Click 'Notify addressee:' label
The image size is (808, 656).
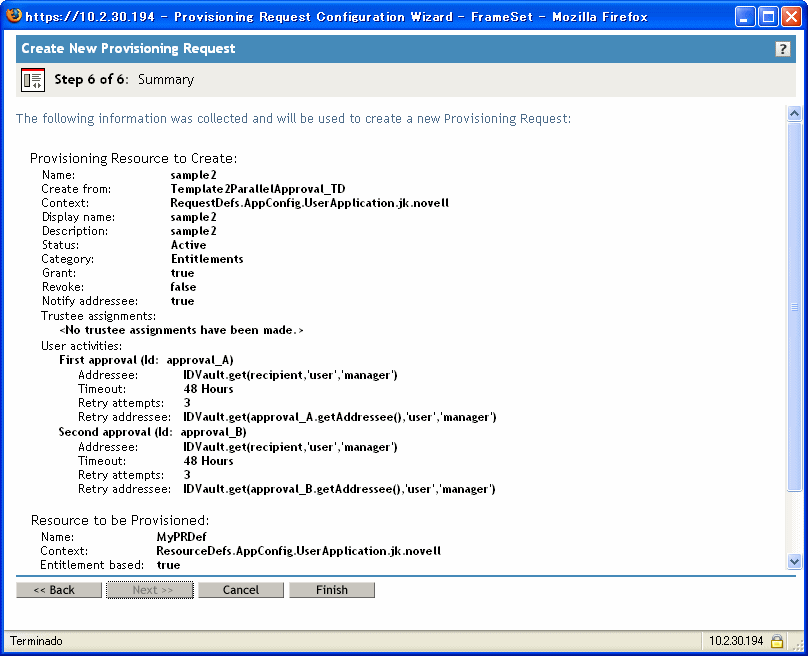tap(90, 301)
